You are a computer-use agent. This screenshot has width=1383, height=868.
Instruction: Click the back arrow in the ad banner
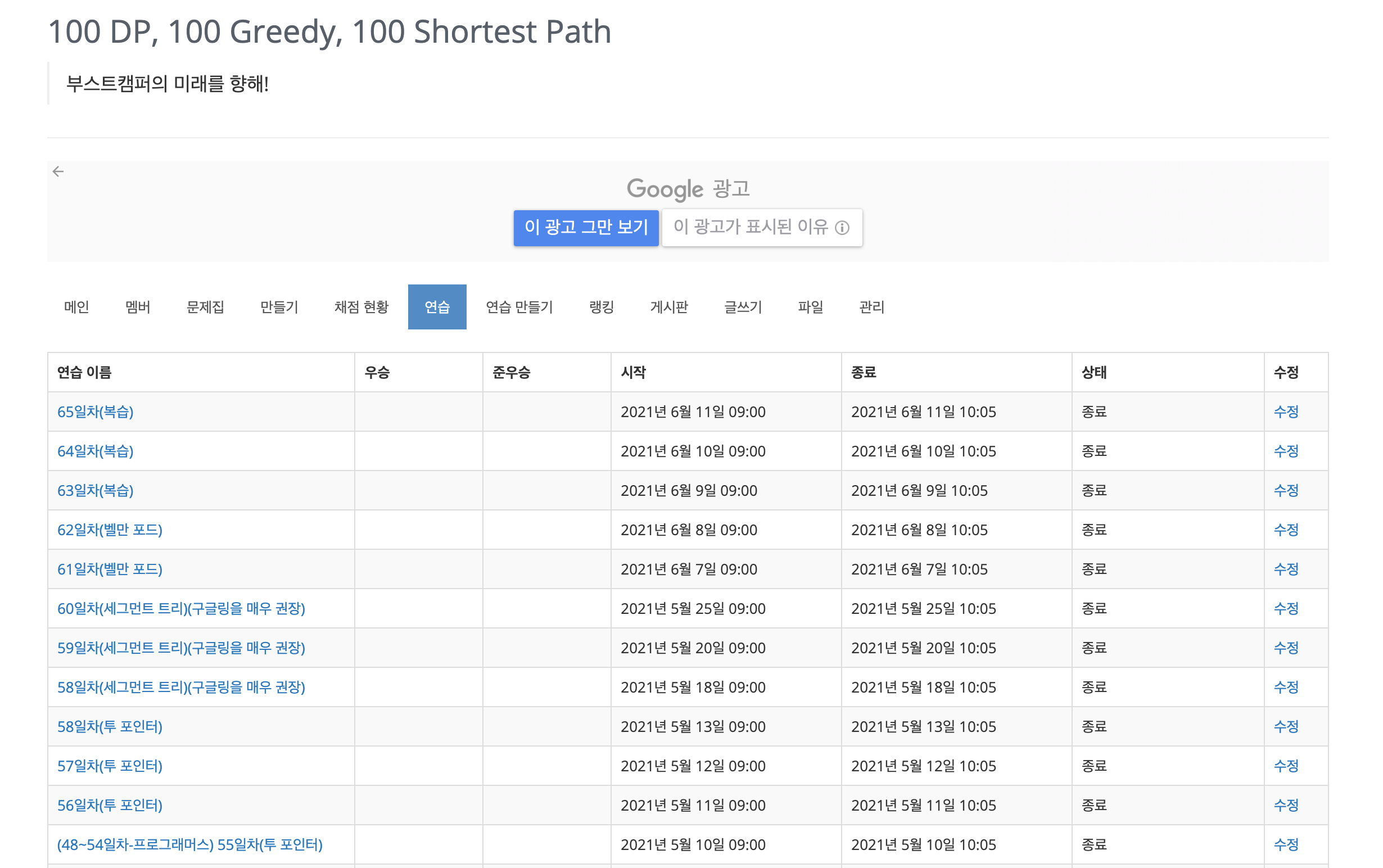58,171
